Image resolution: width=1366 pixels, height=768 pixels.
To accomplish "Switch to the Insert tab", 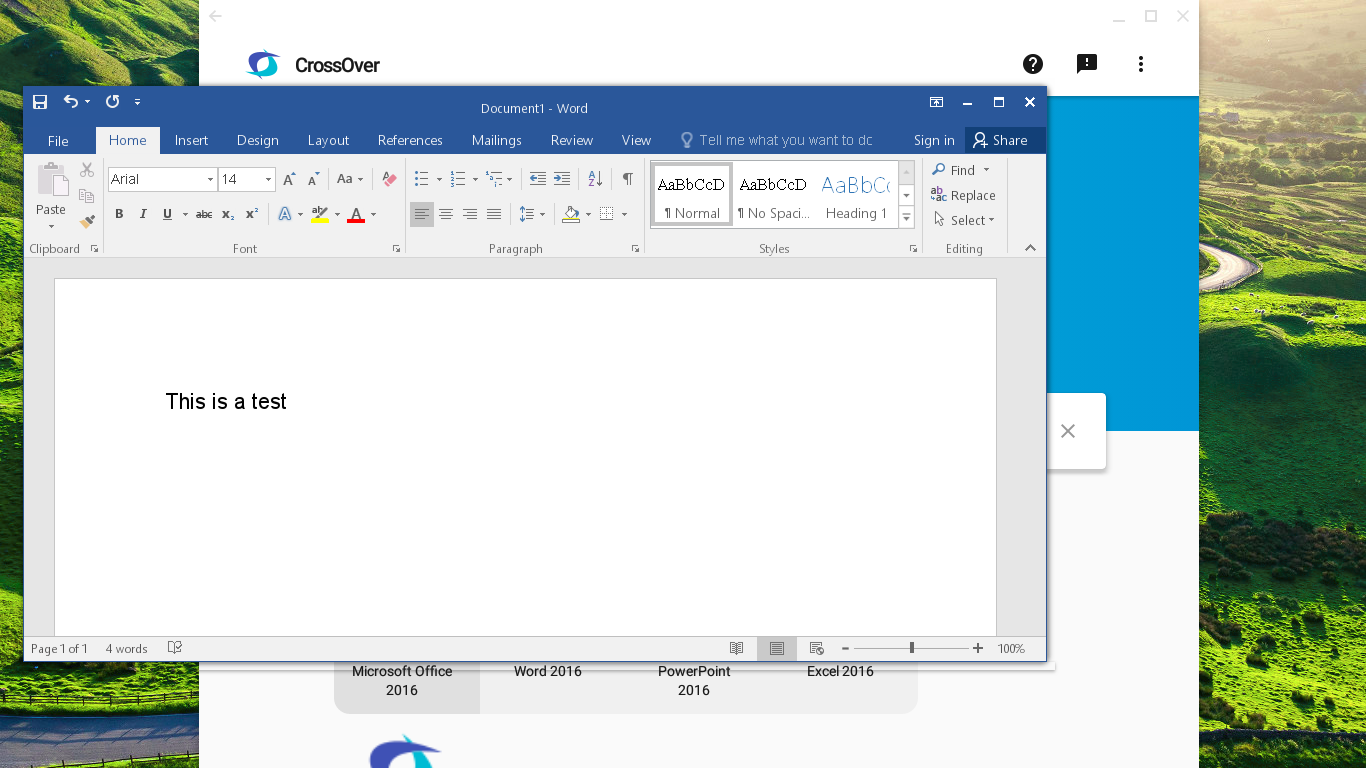I will [191, 140].
